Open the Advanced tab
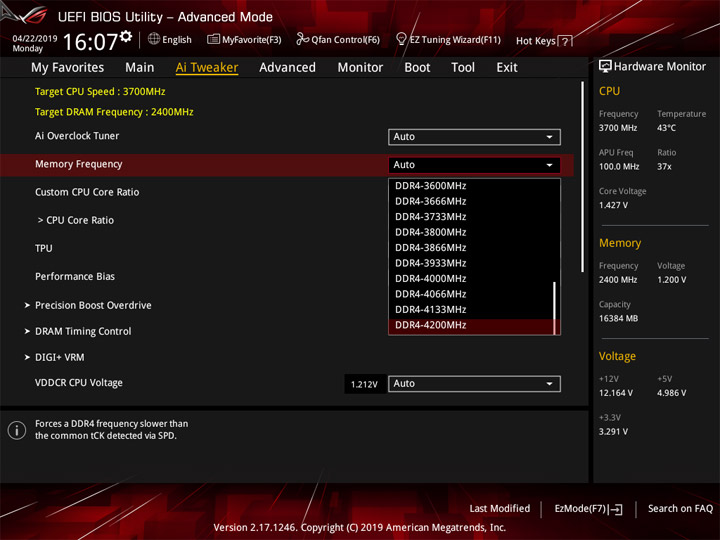This screenshot has width=720, height=540. point(287,68)
